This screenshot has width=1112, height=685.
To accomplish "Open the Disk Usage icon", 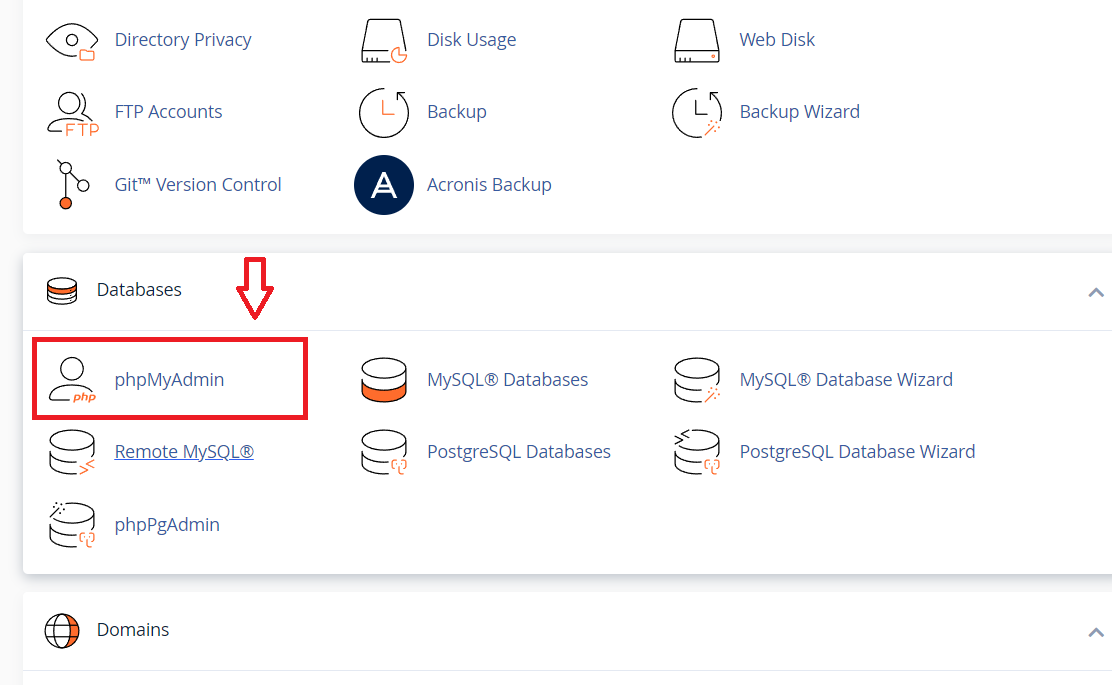I will coord(384,40).
